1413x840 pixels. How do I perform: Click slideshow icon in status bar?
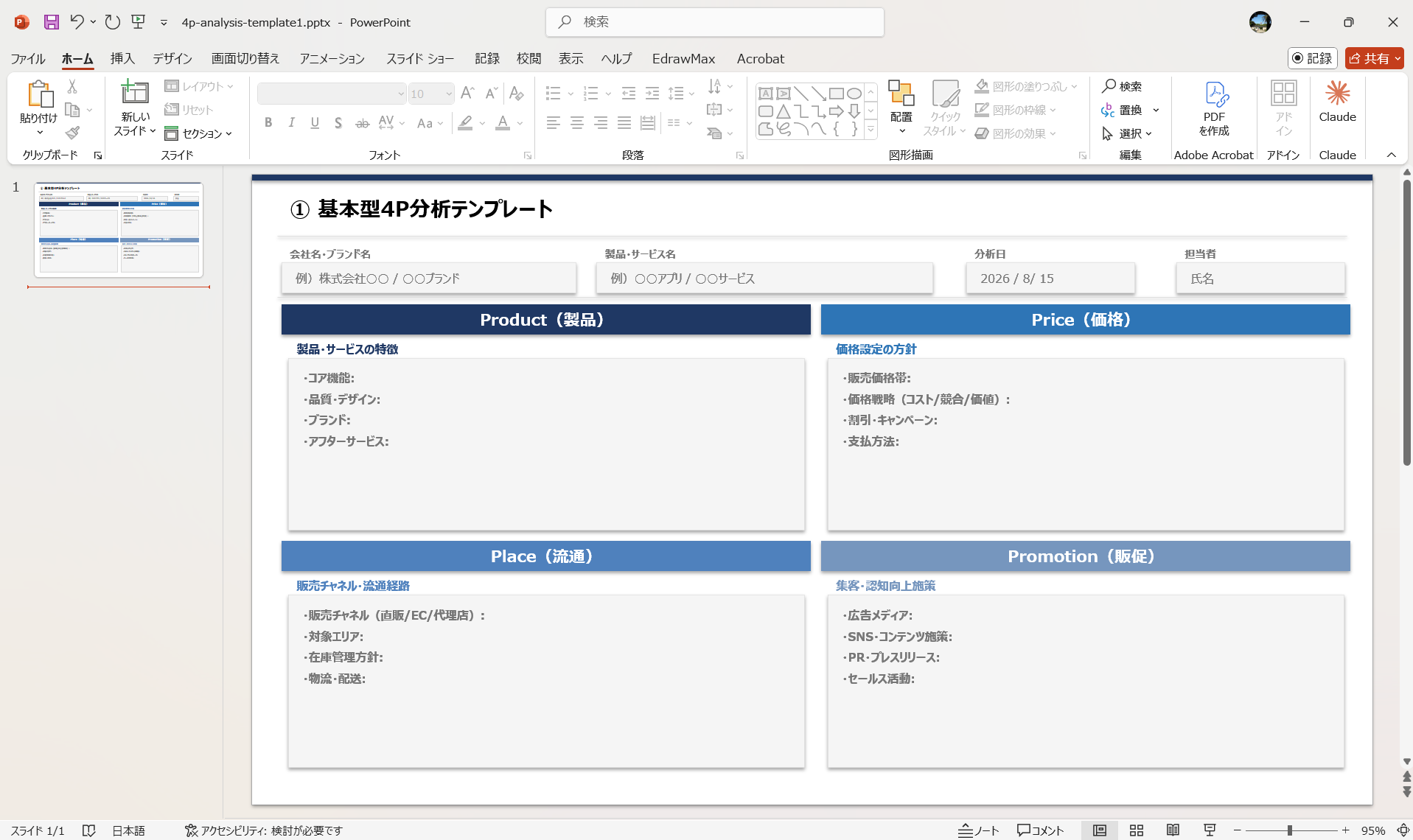(x=1210, y=830)
